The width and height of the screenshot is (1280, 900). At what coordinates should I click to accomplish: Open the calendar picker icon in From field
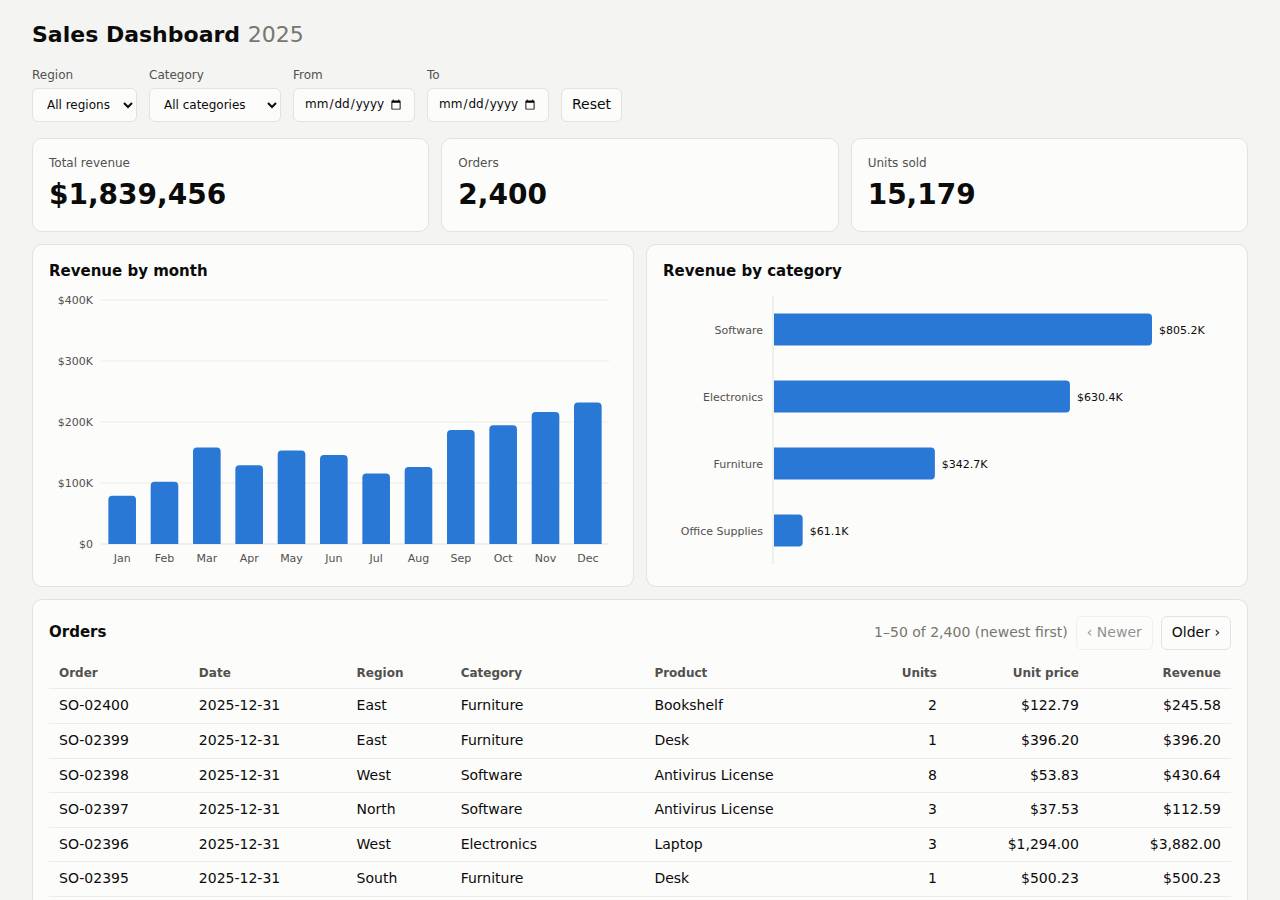(x=396, y=105)
